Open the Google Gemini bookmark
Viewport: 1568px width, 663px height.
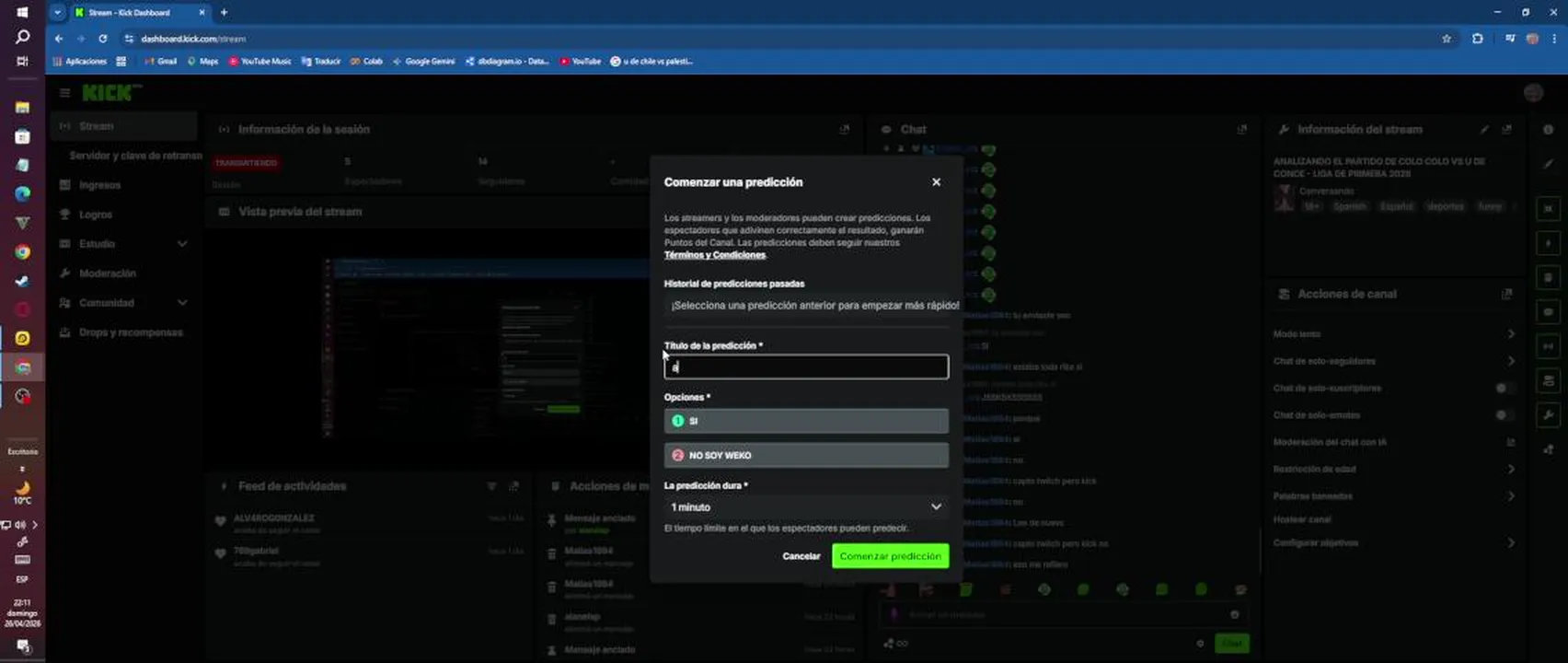click(424, 62)
